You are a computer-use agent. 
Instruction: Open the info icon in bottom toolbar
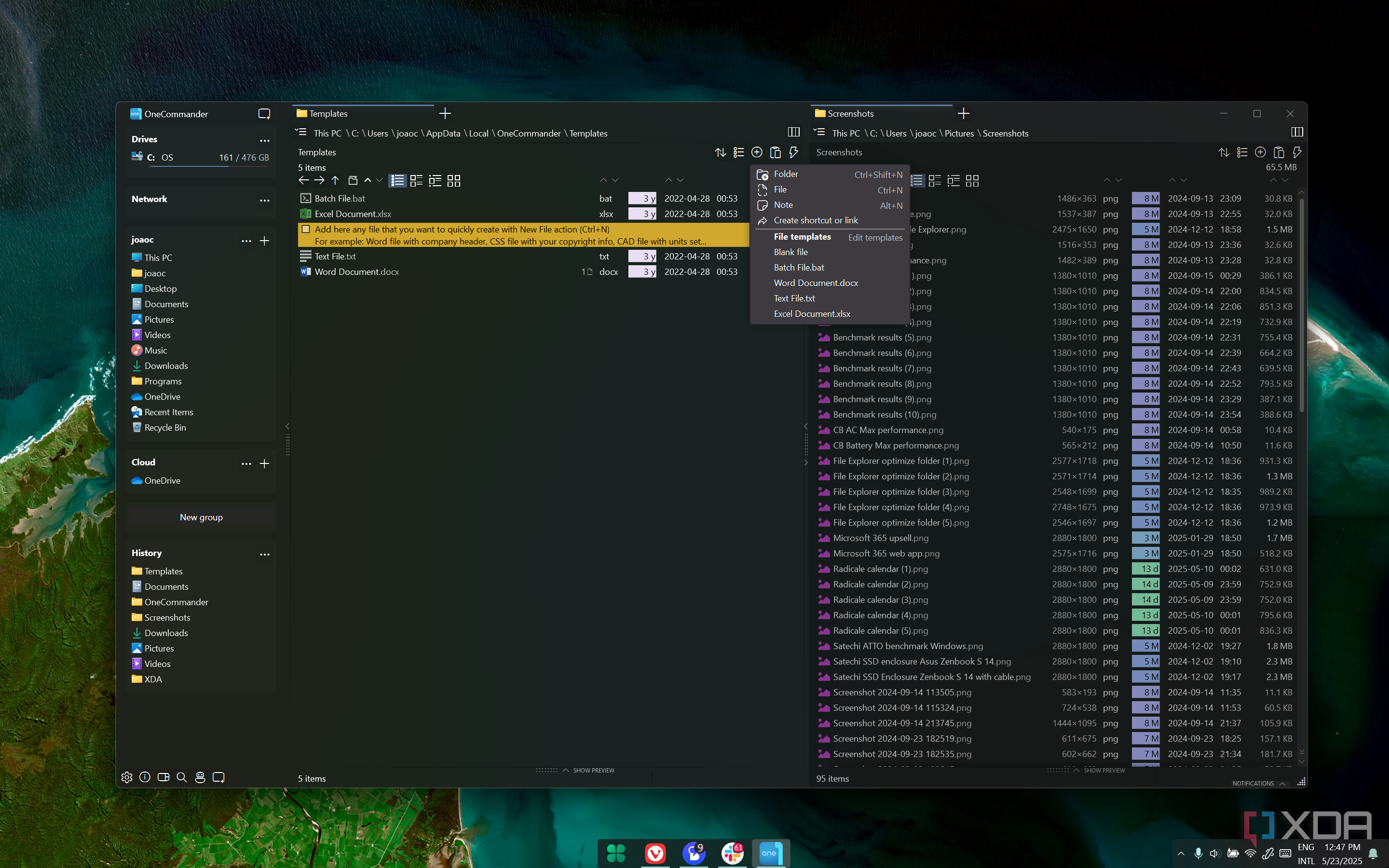coord(145,777)
